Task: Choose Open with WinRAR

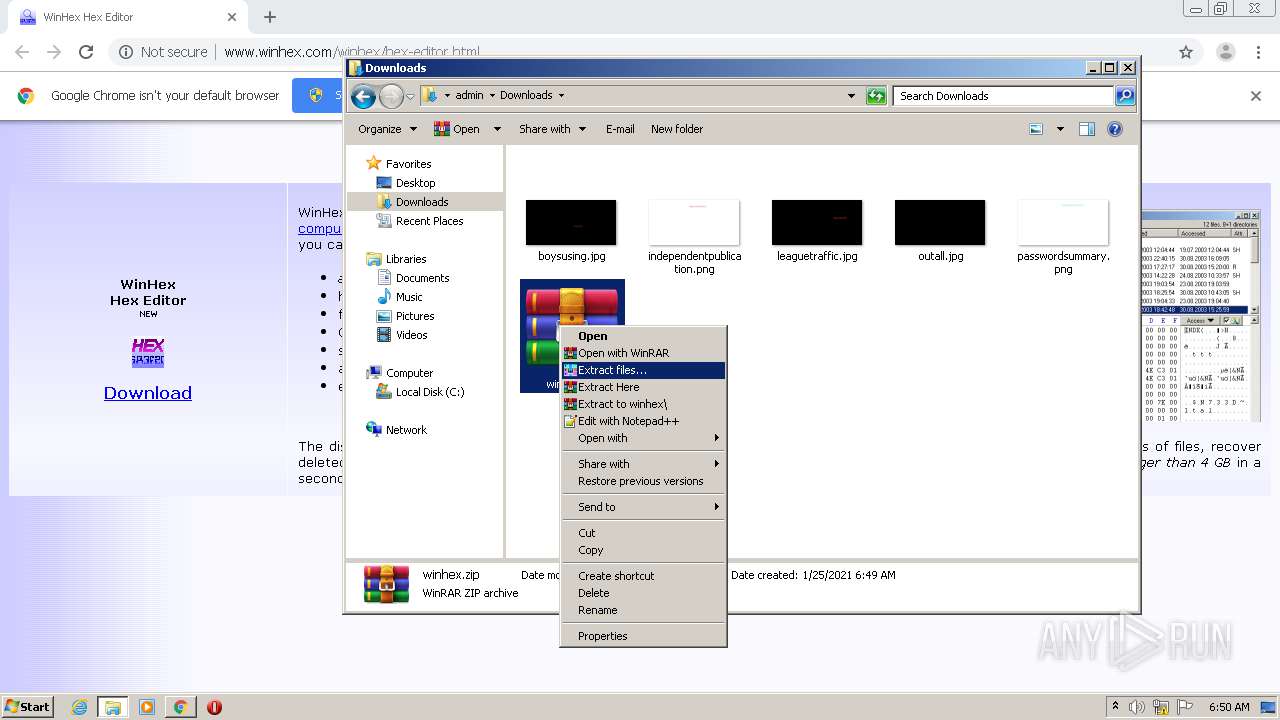Action: point(643,353)
